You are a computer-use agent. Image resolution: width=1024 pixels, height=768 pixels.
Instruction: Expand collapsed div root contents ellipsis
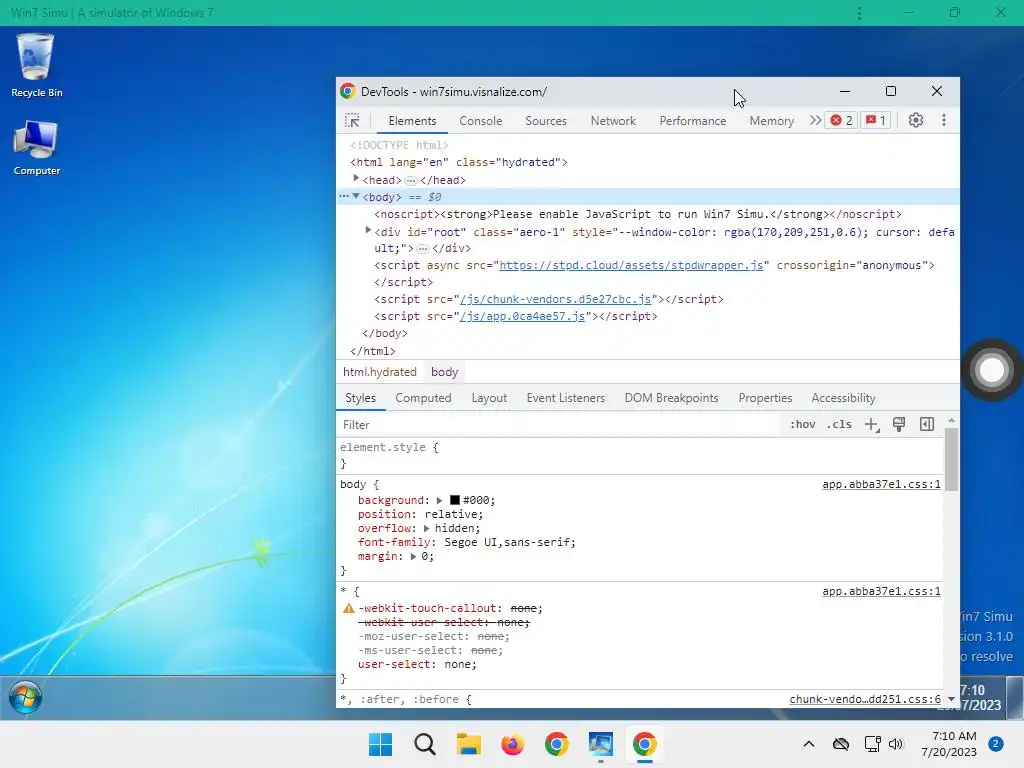pyautogui.click(x=423, y=249)
